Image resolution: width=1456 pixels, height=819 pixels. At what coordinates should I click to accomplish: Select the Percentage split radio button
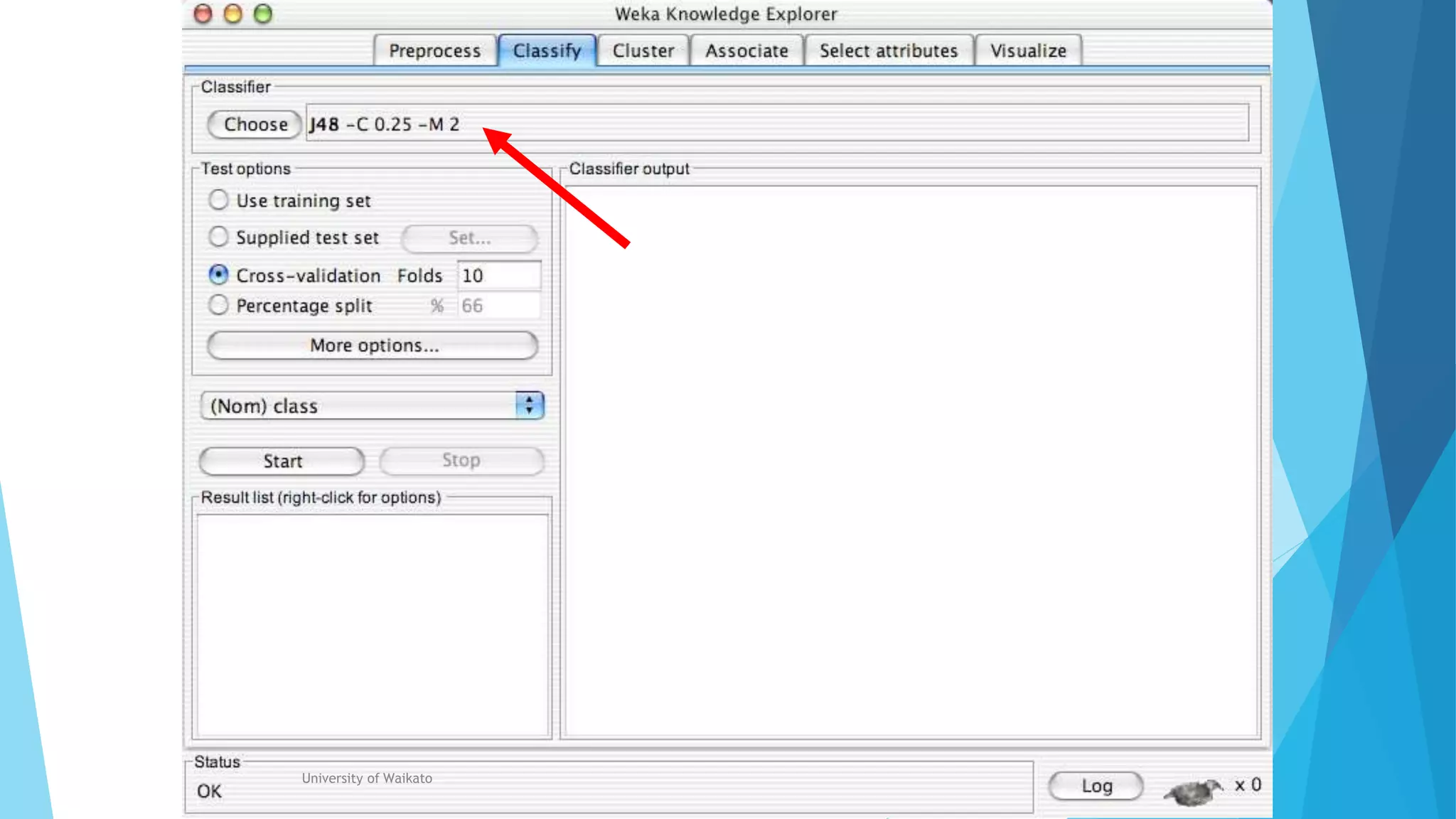(218, 305)
